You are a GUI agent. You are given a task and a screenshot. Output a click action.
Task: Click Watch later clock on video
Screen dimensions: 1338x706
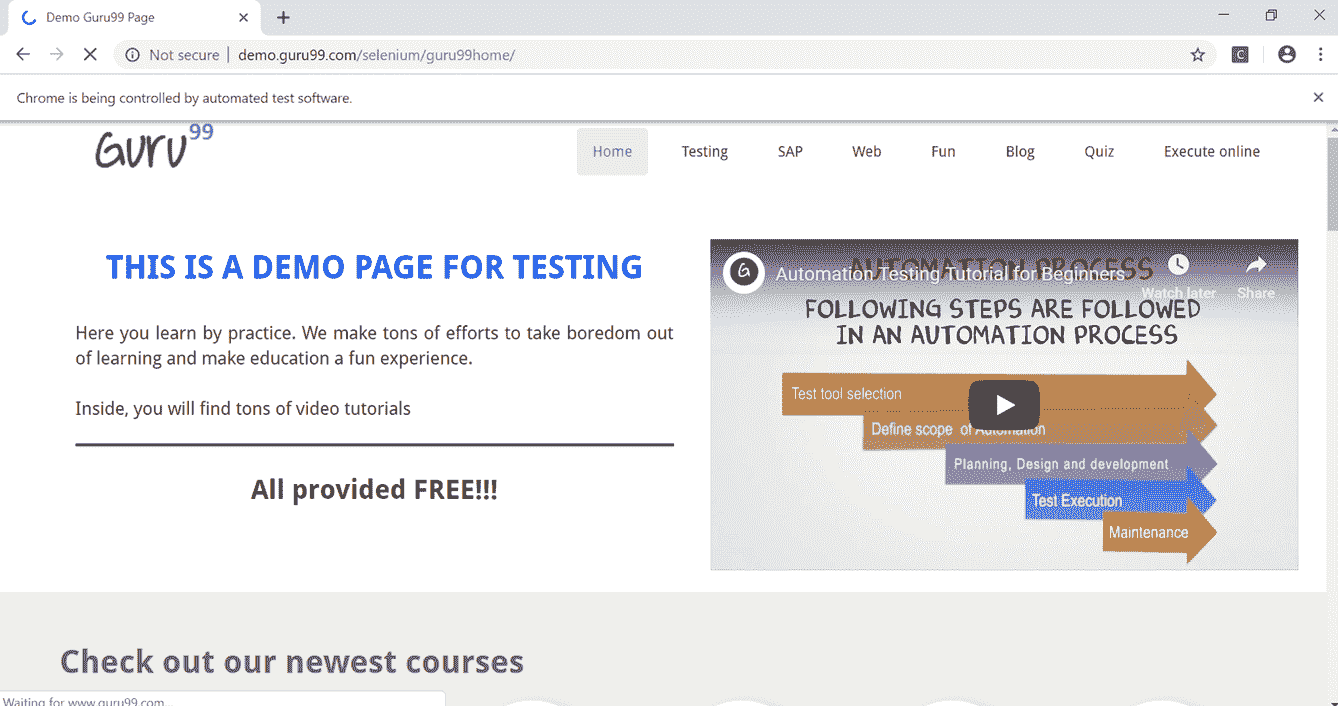tap(1179, 275)
